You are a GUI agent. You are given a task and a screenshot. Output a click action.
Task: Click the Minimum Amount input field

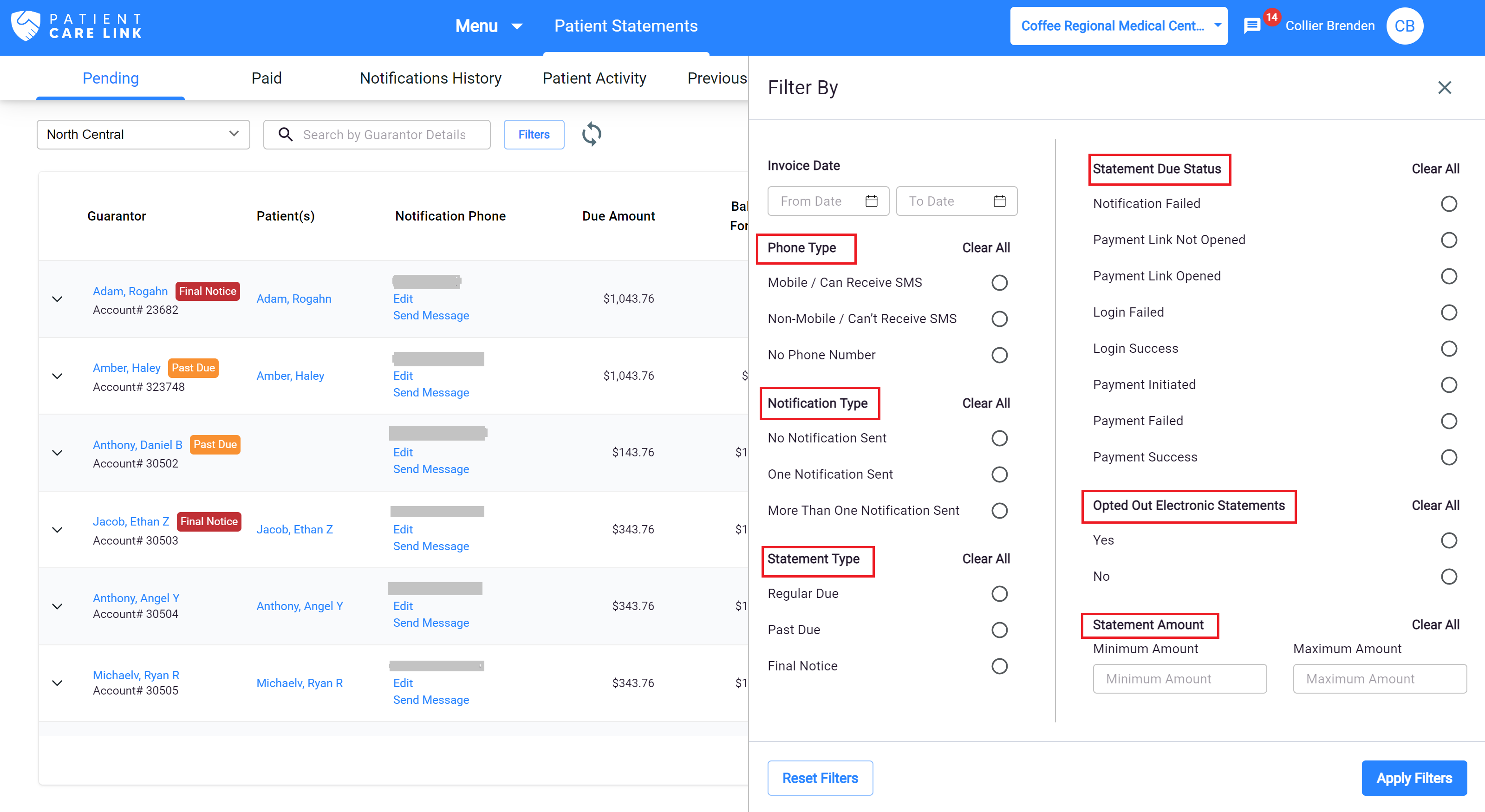coord(1179,679)
